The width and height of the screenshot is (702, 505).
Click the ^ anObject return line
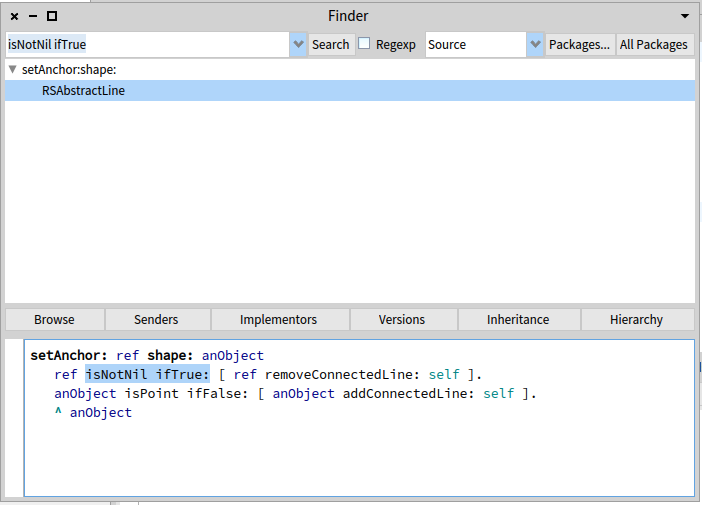tap(94, 412)
